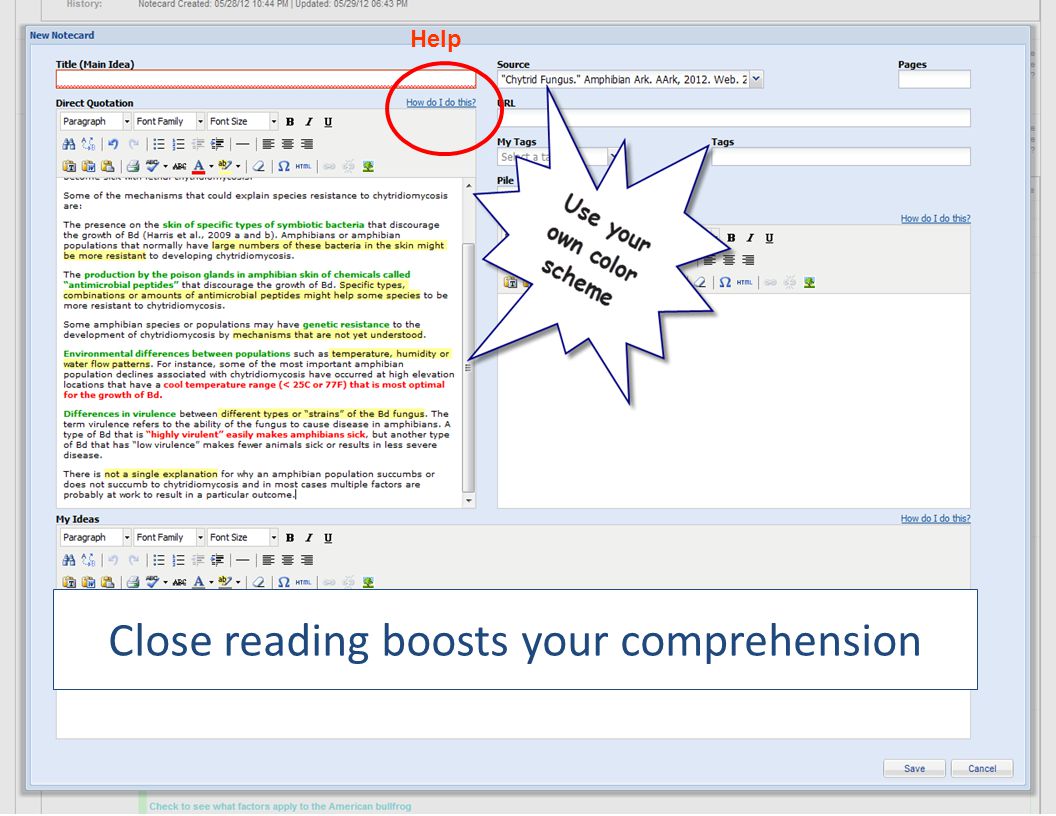This screenshot has width=1056, height=816.
Task: Choose text color A in My Ideas toolbar
Action: click(199, 582)
